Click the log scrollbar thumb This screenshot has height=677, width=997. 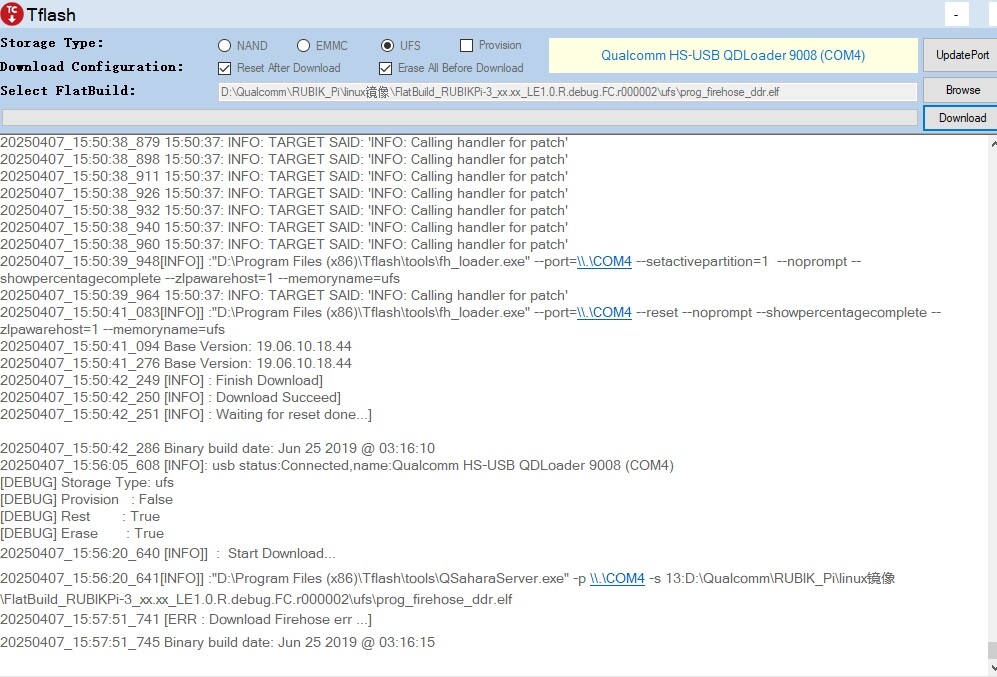[991, 651]
